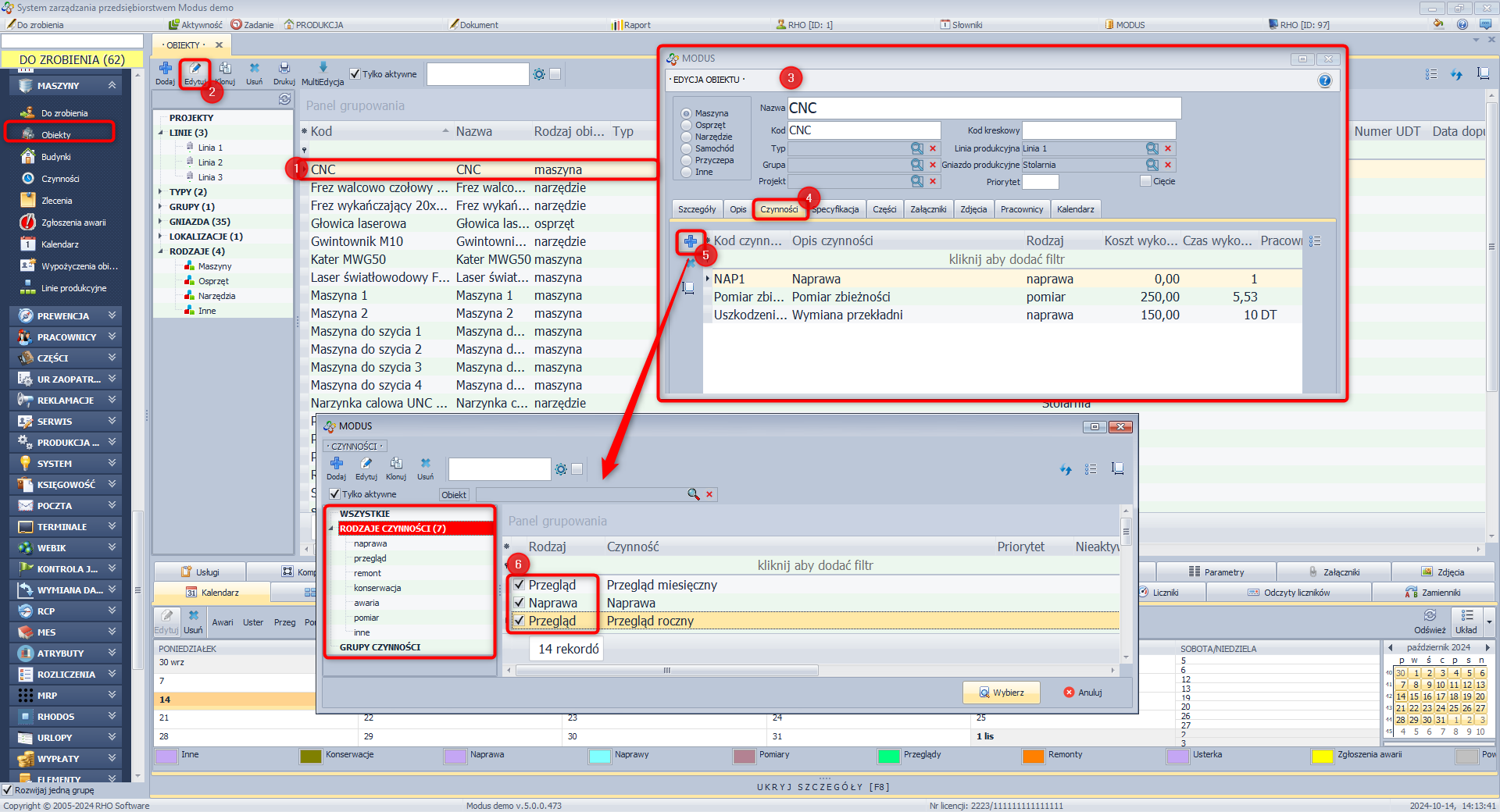Viewport: 1500px width, 812px height.
Task: Open Zgłoszenia awarii in the sidebar
Action: (73, 223)
